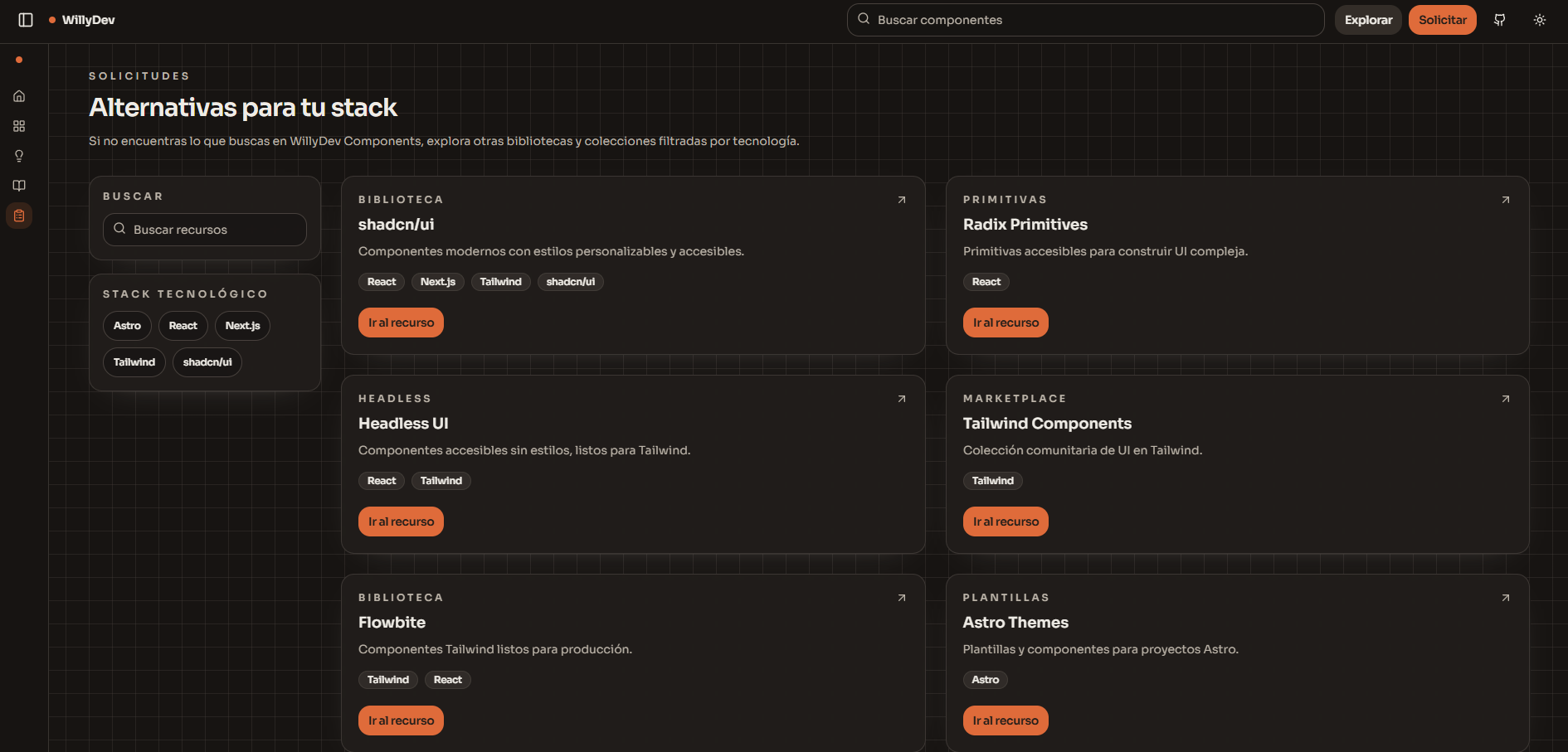The image size is (1568, 752).
Task: Toggle light theme with the sun icon
Action: 1540,19
